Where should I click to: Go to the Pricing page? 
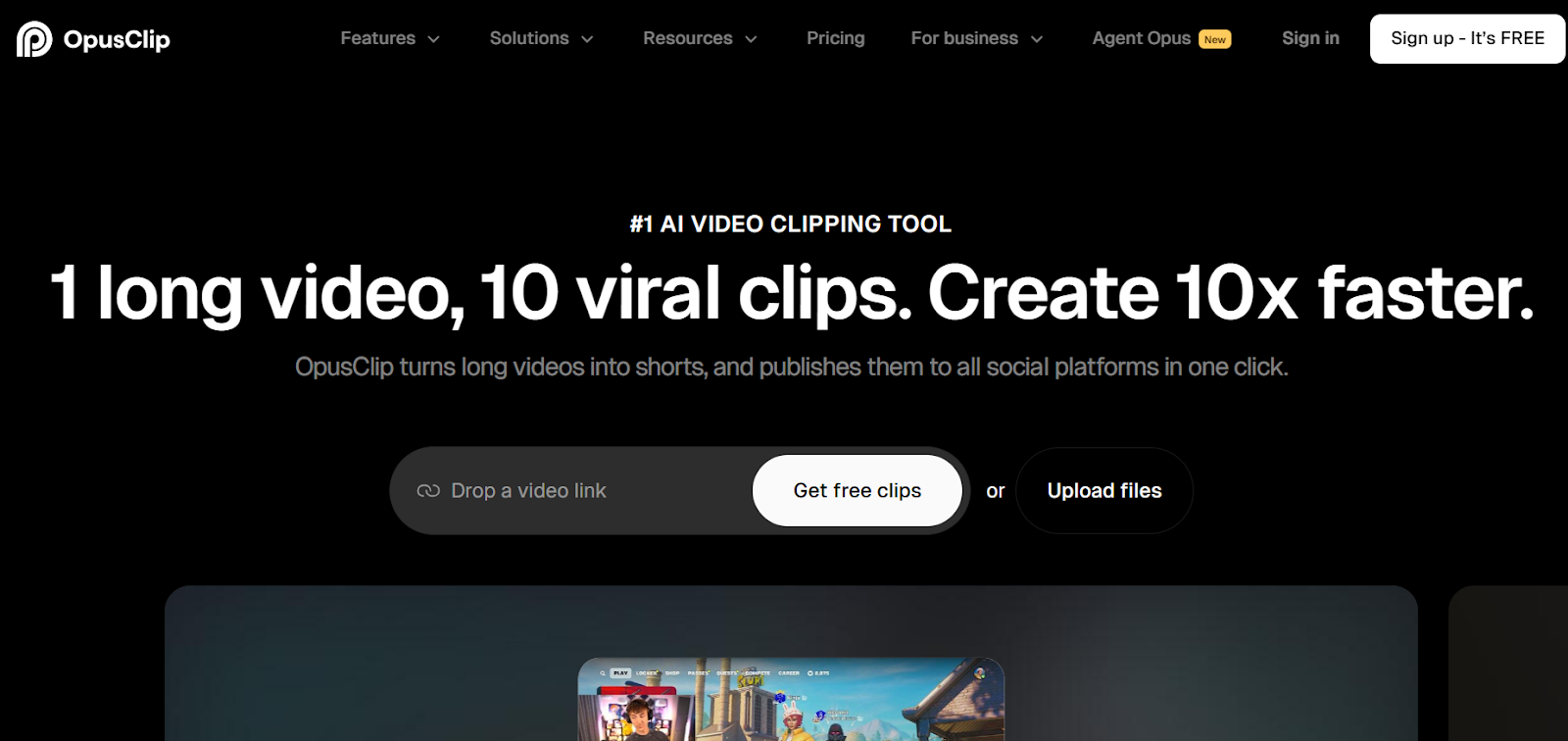point(836,38)
